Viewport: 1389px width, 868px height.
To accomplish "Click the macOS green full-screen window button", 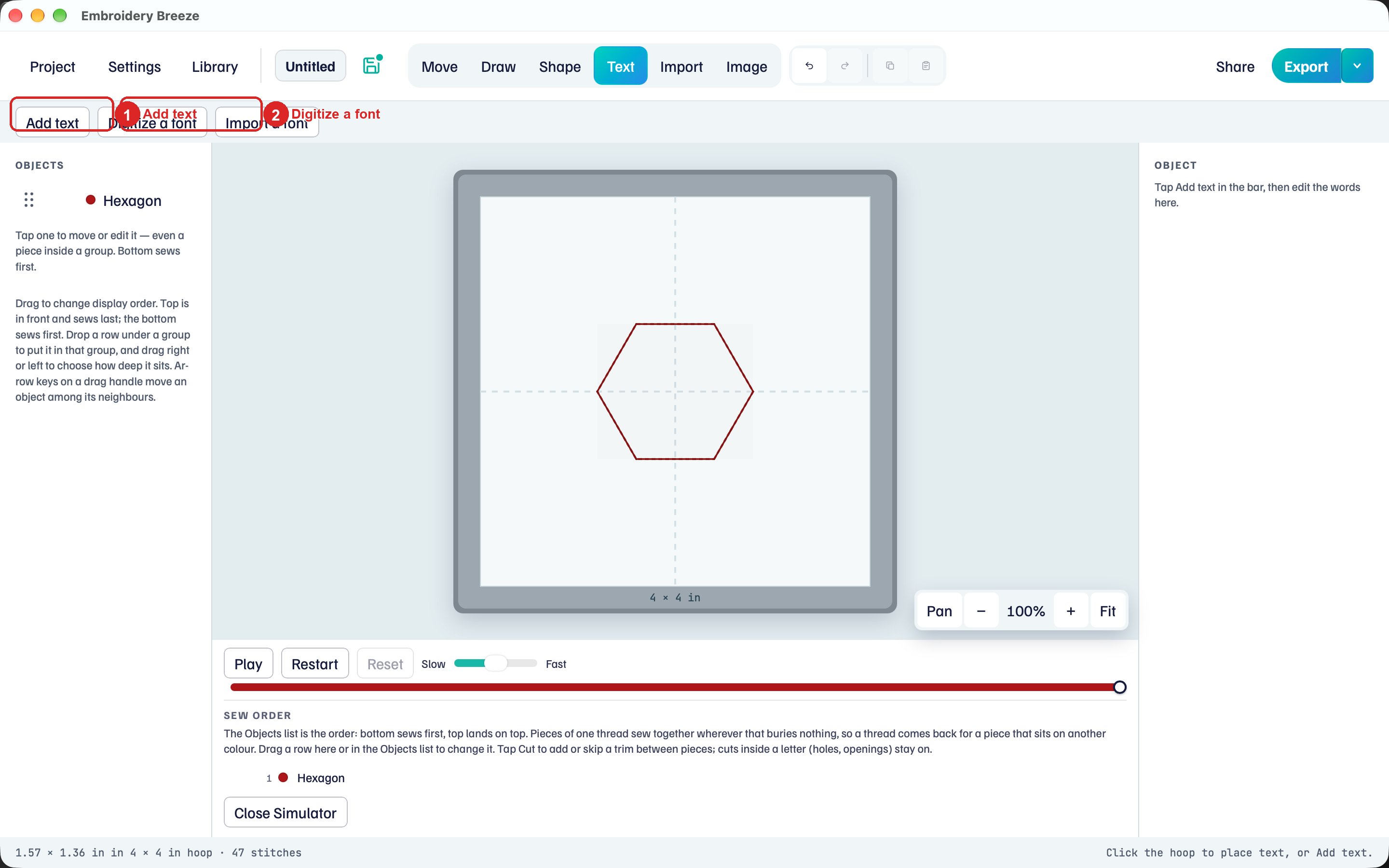I will (60, 15).
